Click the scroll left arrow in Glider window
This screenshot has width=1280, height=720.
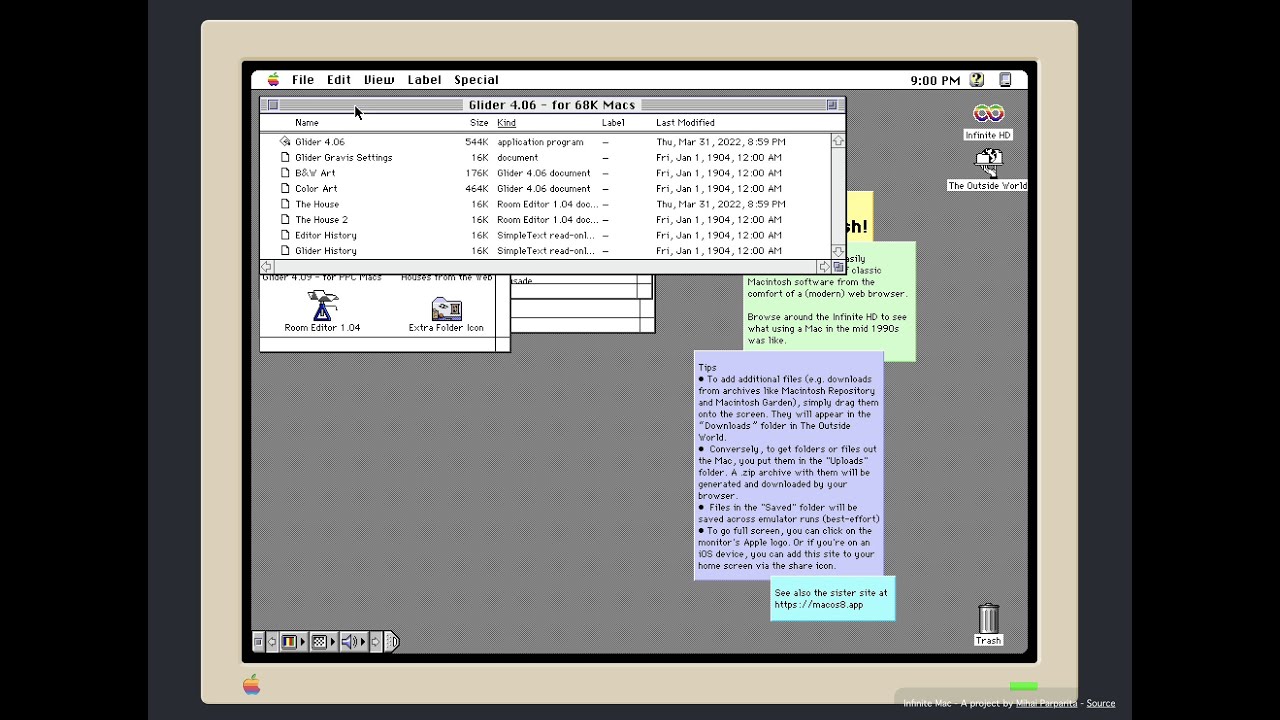[x=267, y=267]
